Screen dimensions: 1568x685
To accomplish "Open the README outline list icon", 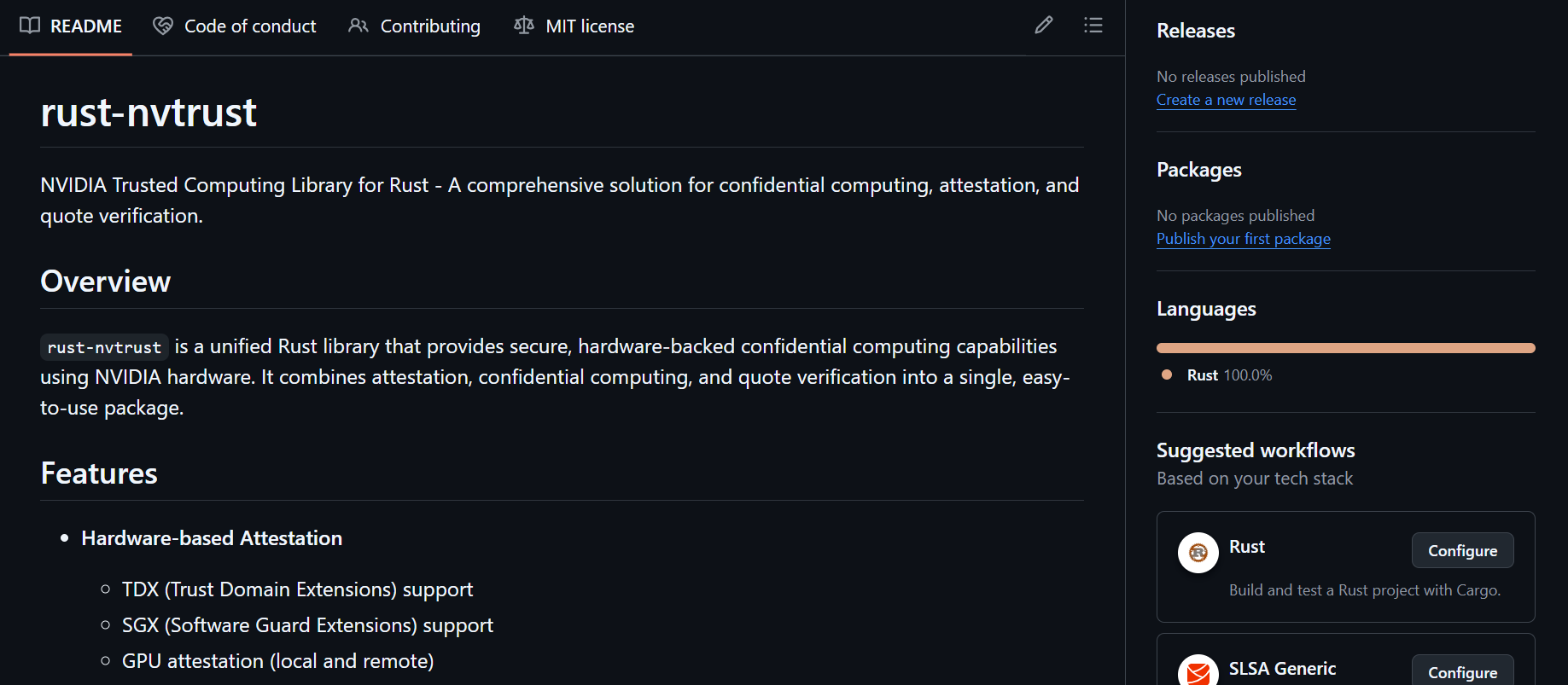I will pos(1093,25).
